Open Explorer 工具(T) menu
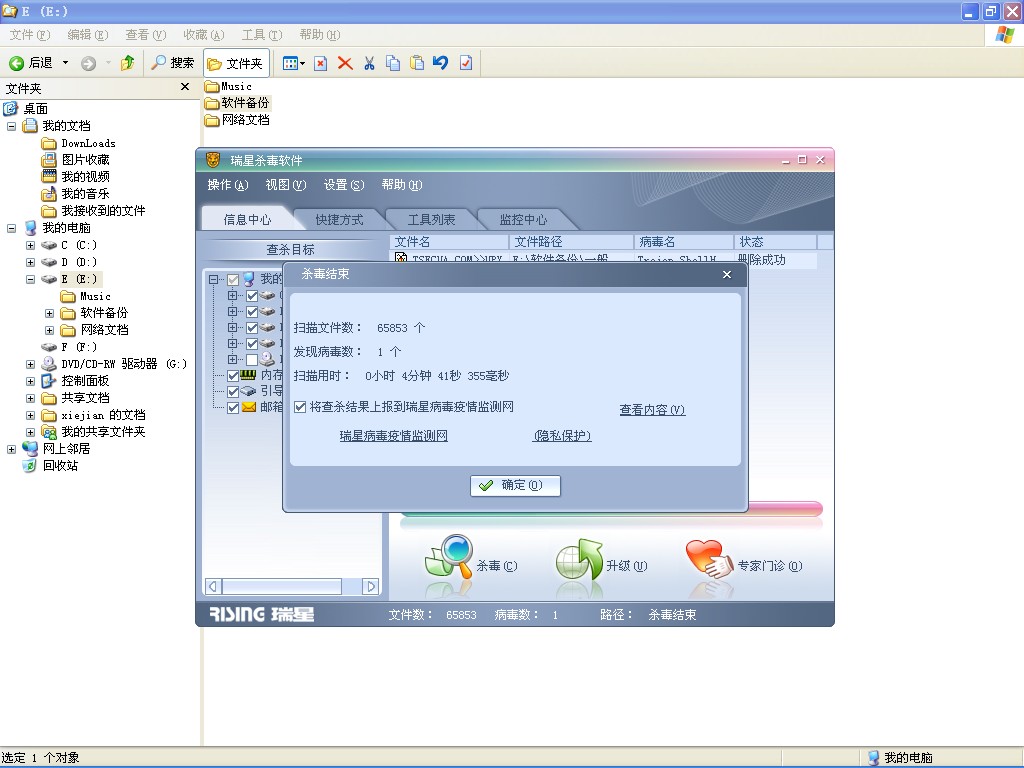1024x768 pixels. [x=262, y=35]
